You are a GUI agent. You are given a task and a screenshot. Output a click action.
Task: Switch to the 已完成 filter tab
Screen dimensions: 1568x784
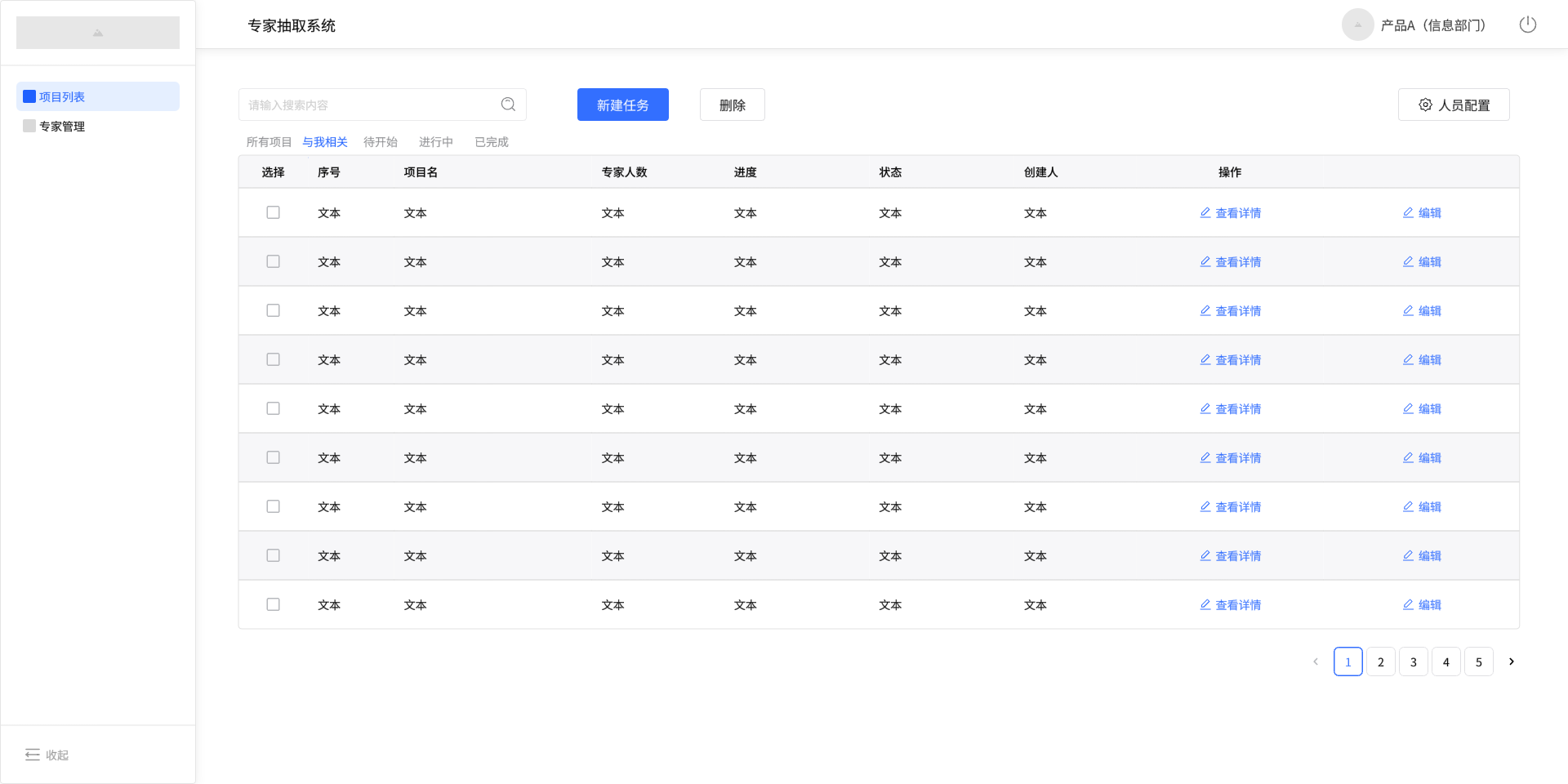(492, 142)
